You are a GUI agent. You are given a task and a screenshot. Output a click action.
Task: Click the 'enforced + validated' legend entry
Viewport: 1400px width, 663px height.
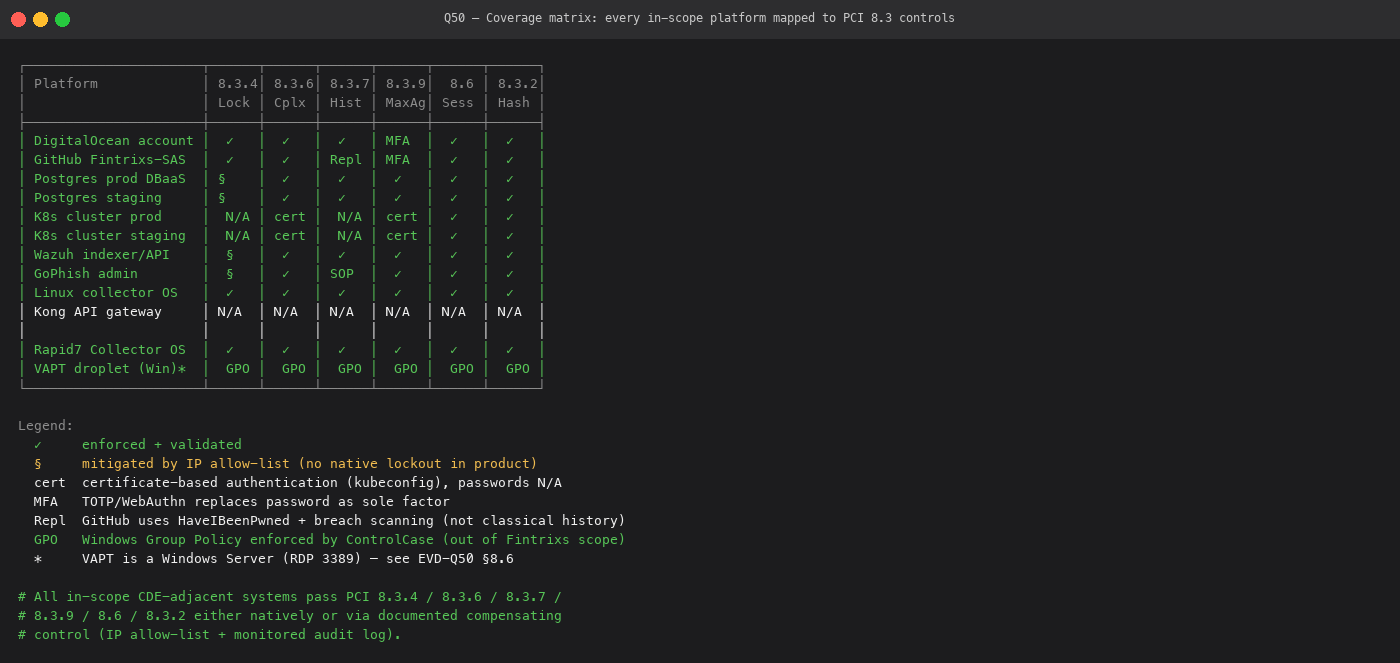click(x=162, y=445)
